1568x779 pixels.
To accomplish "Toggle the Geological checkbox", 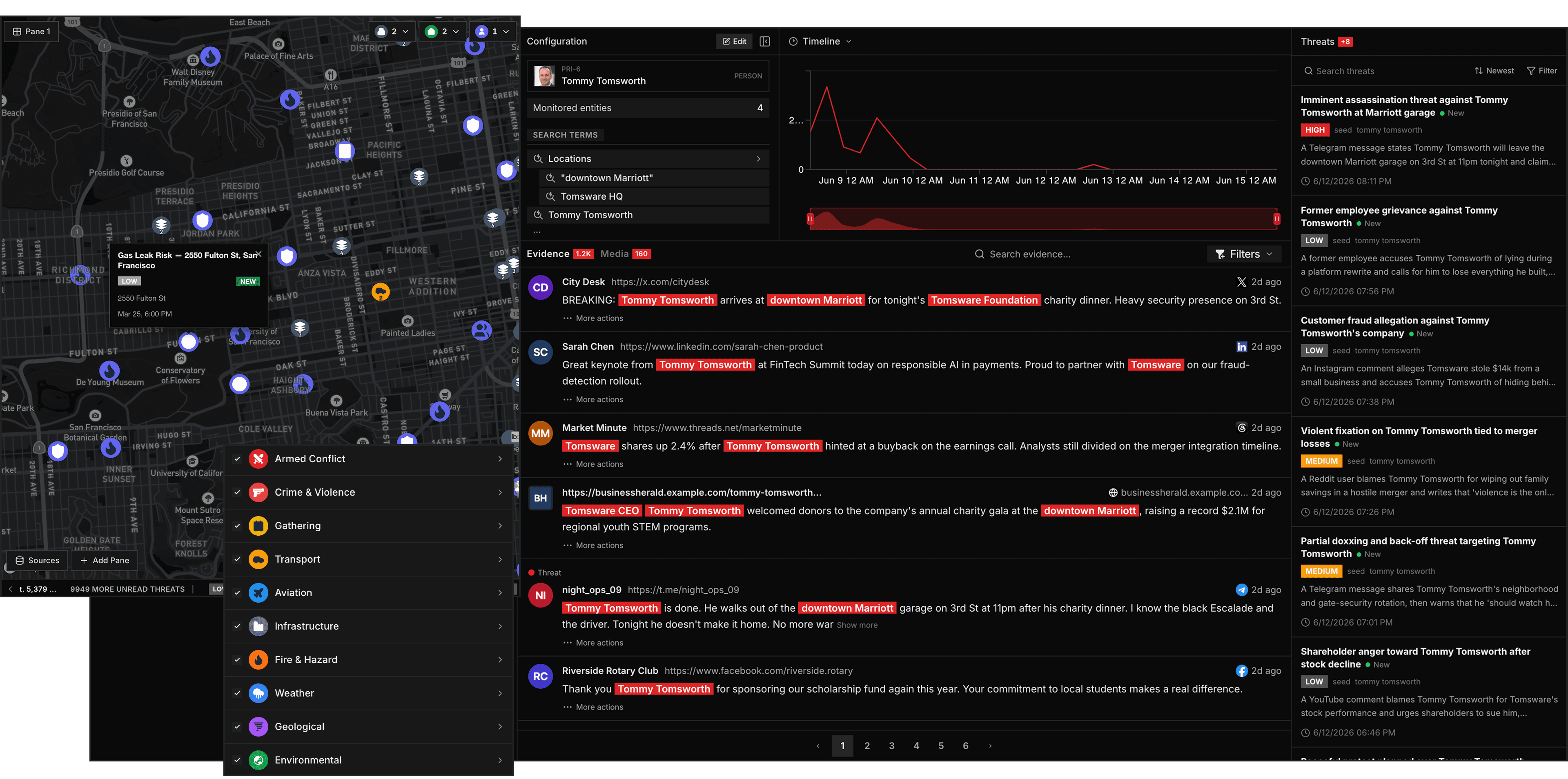I will (237, 727).
